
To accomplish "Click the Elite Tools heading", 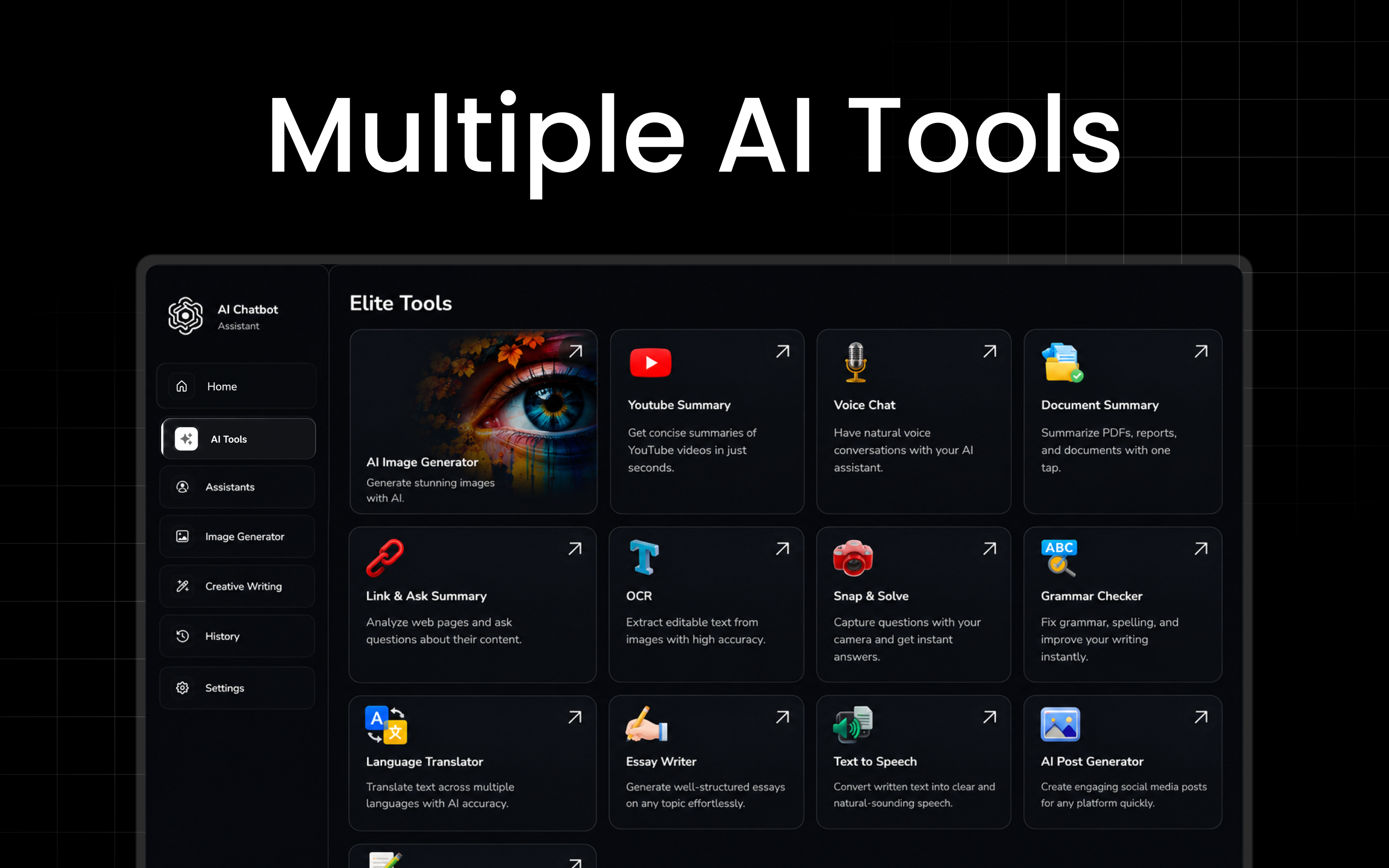I will click(401, 303).
